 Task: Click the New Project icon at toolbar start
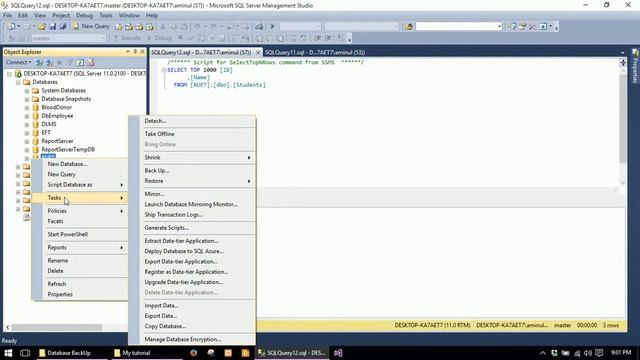pyautogui.click(x=11, y=27)
